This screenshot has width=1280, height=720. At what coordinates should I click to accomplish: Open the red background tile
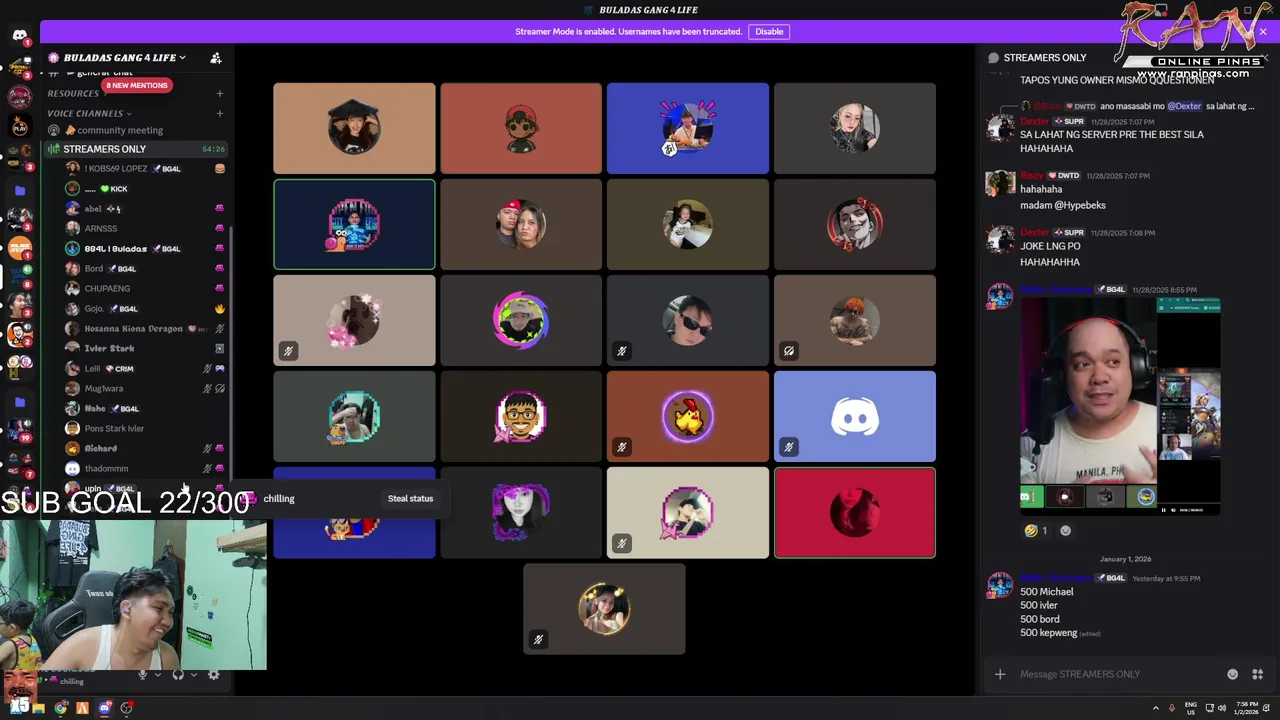tap(855, 512)
